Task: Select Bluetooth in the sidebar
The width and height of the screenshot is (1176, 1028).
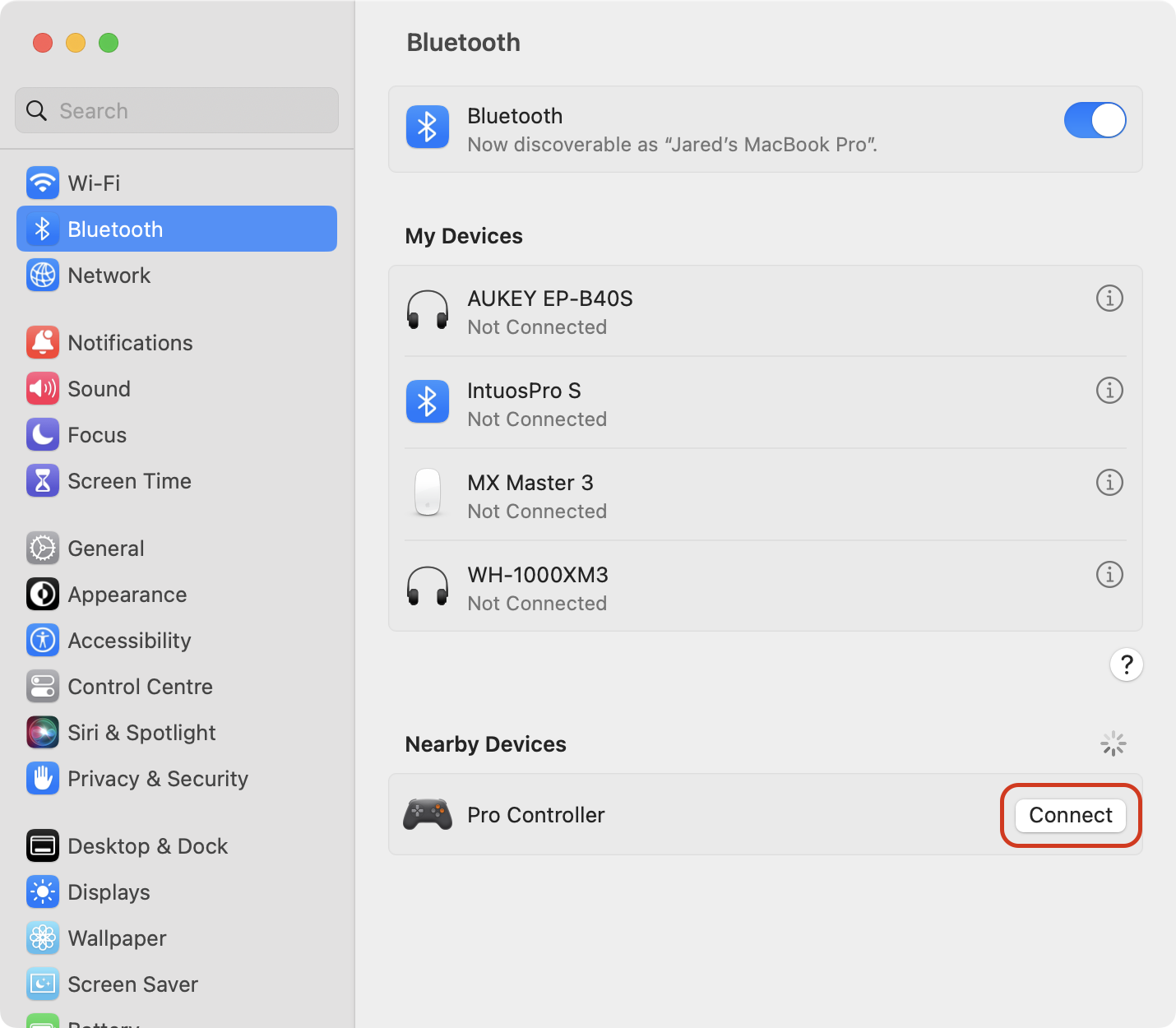Action: [114, 229]
